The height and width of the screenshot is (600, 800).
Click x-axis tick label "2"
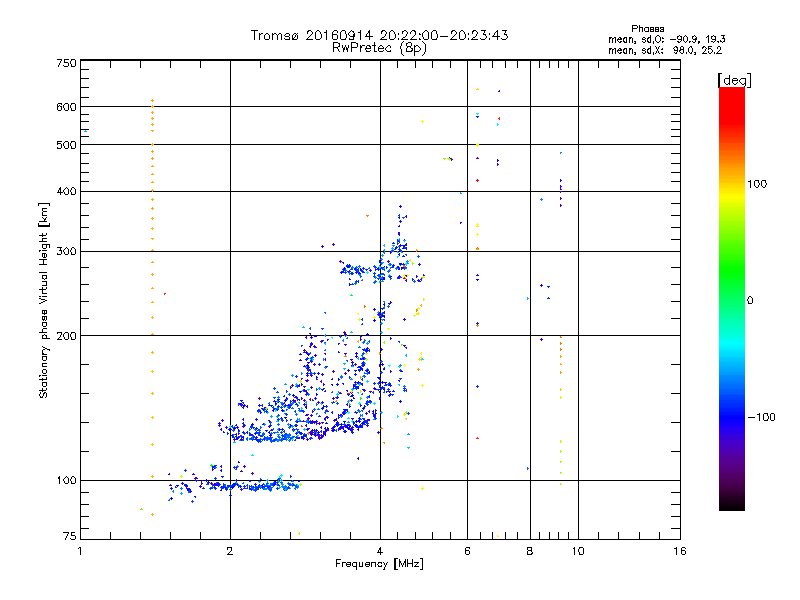click(x=230, y=551)
